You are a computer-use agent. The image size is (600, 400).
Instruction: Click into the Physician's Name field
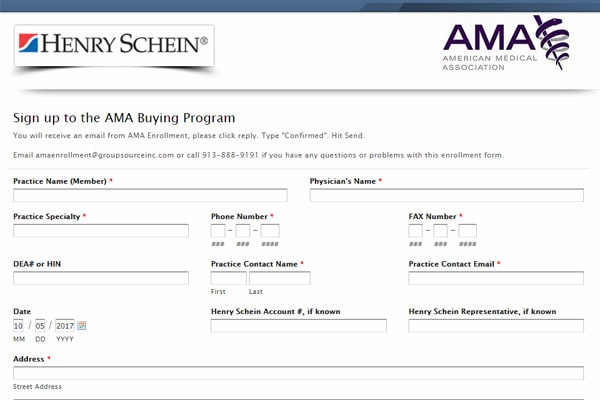(446, 196)
